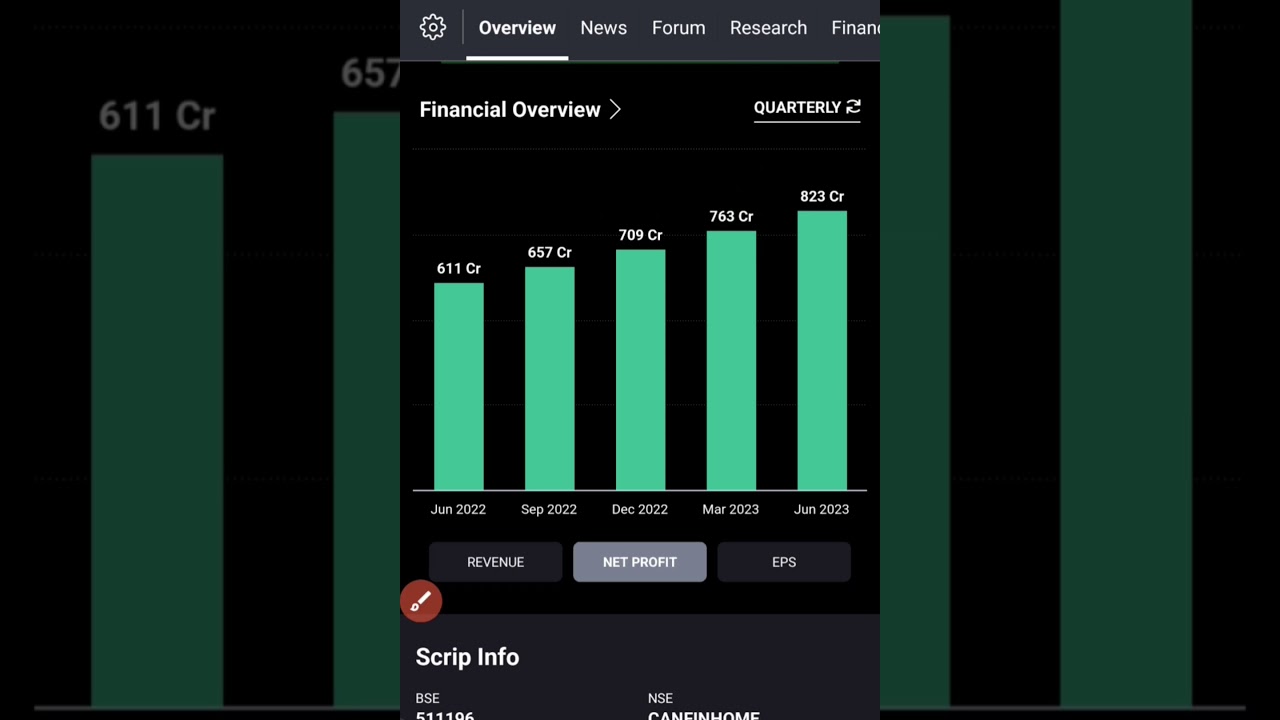The width and height of the screenshot is (1280, 720).
Task: Click the 611 Cr value label
Action: click(459, 268)
